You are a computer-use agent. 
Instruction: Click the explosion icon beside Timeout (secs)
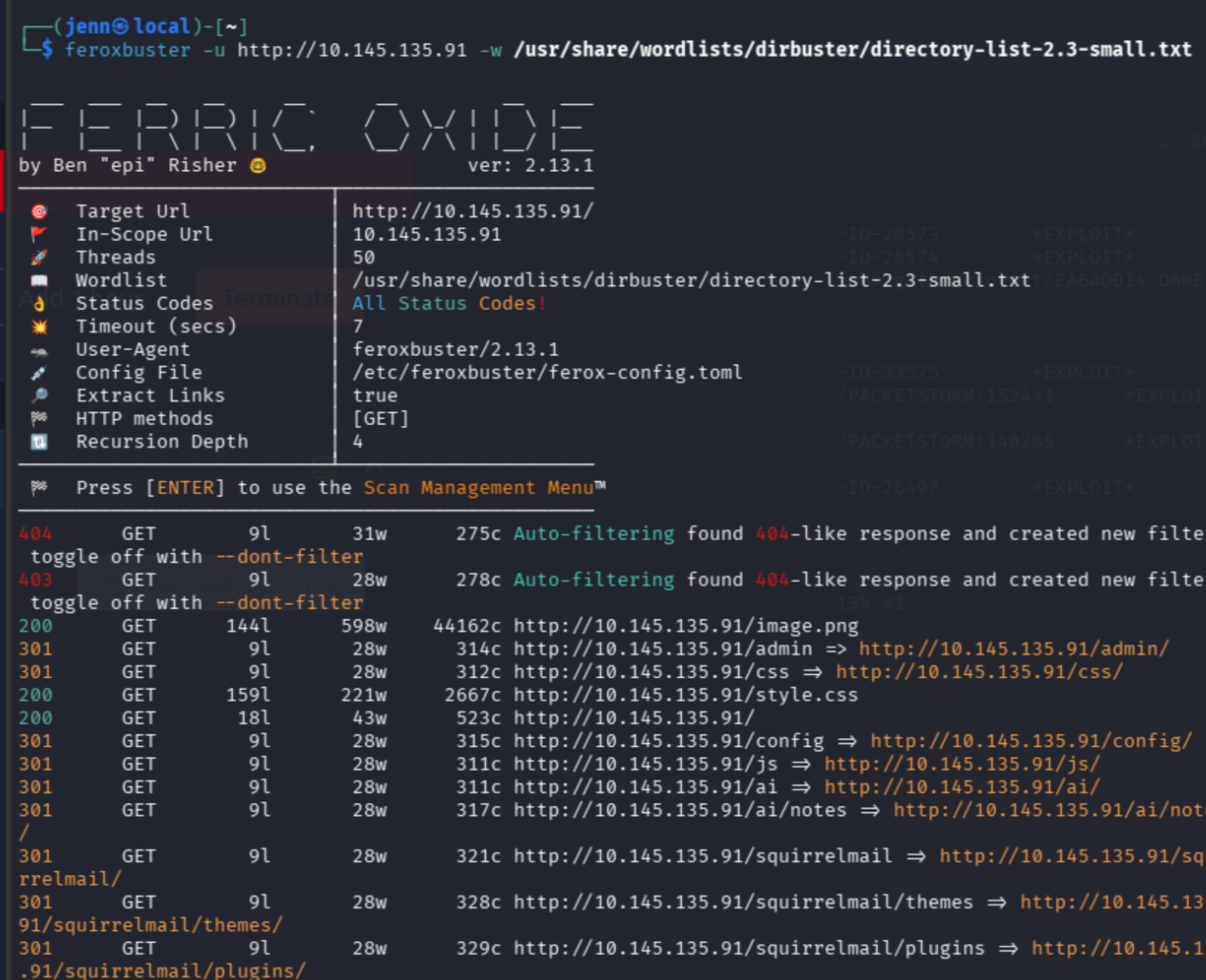tap(39, 326)
